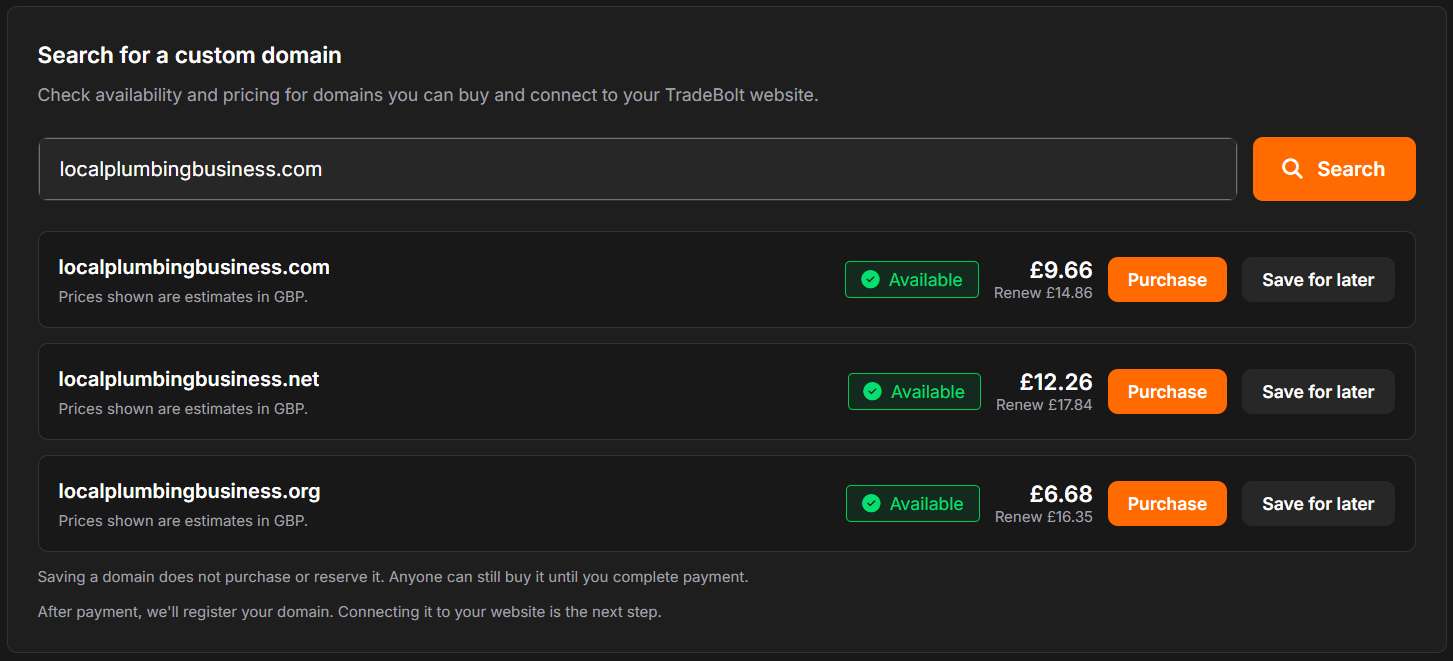
Task: Click the Search button
Action: point(1333,168)
